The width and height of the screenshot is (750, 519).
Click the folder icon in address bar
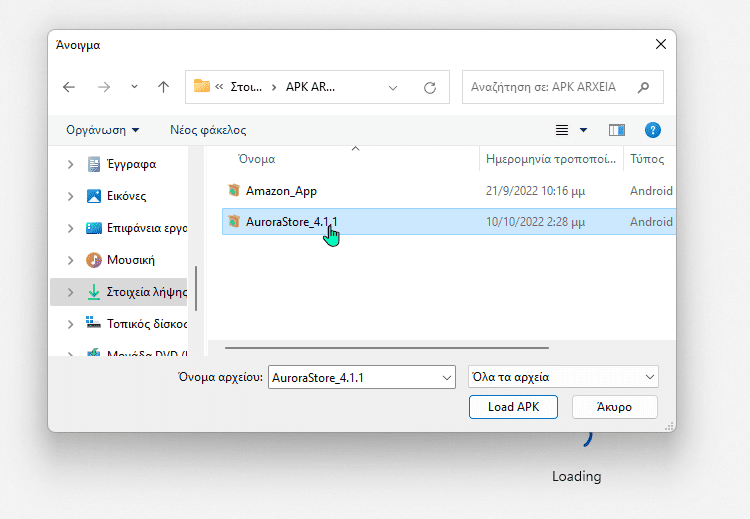point(201,86)
